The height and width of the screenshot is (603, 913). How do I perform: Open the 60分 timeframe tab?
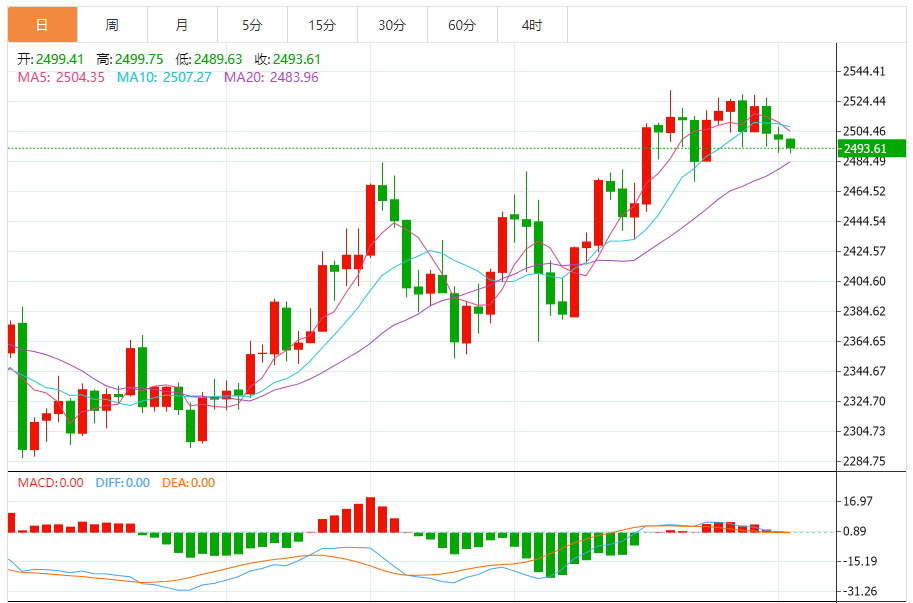pos(462,25)
